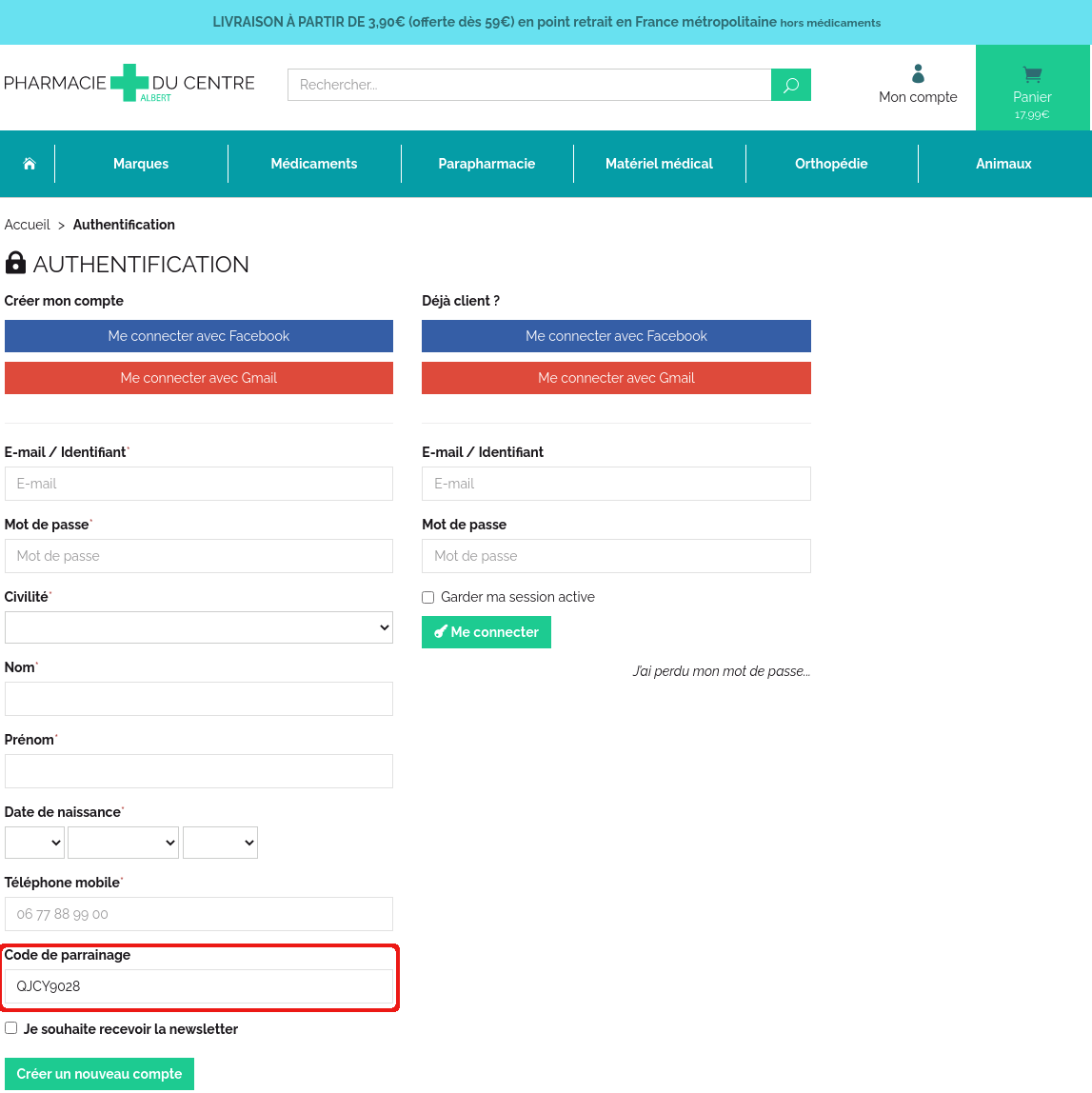Click the Pharmacie du Centre logo

tap(129, 84)
